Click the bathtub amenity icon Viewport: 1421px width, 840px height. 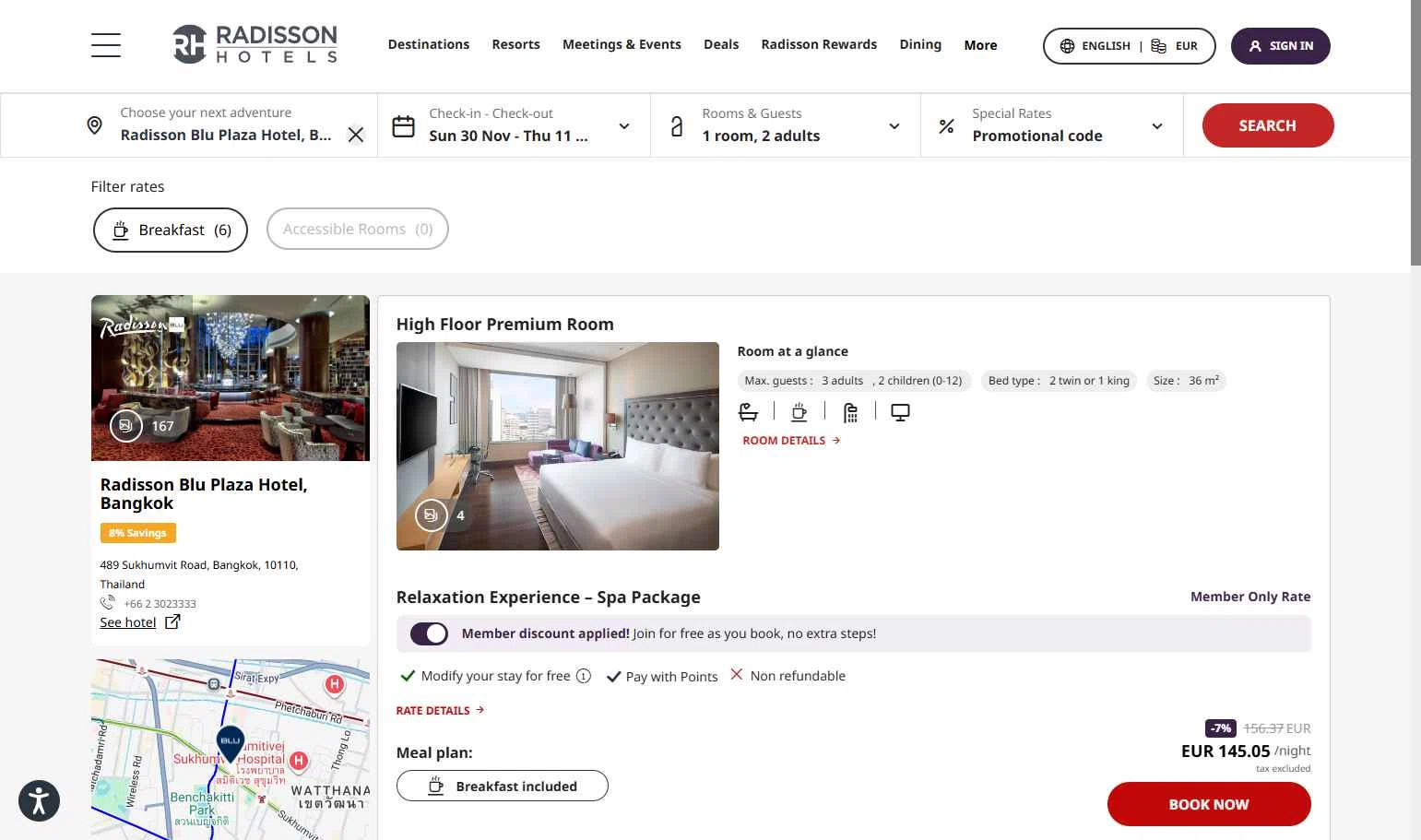(749, 412)
